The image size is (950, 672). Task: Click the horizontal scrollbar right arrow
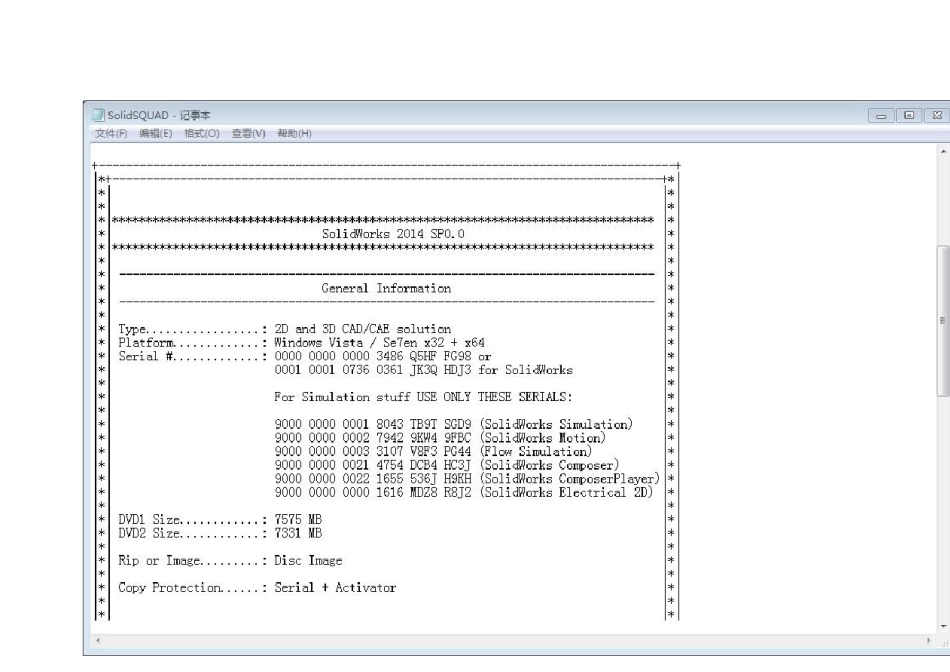point(928,640)
